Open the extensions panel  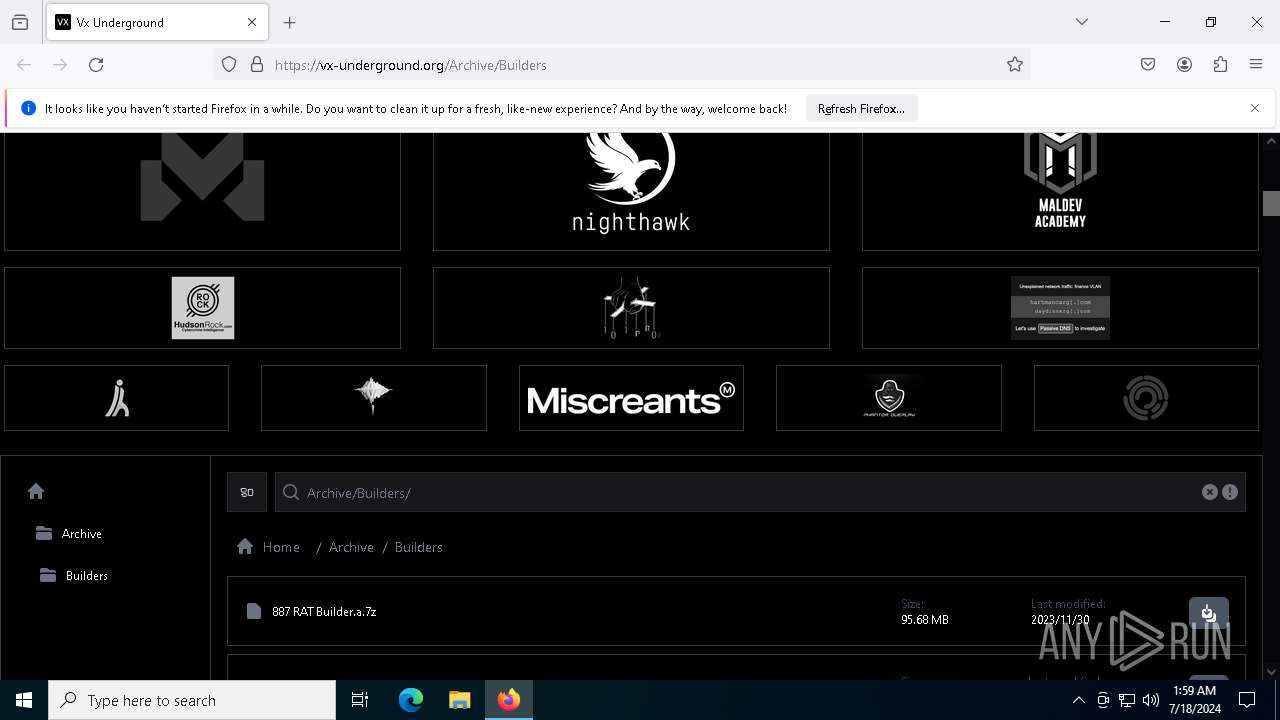[1220, 65]
